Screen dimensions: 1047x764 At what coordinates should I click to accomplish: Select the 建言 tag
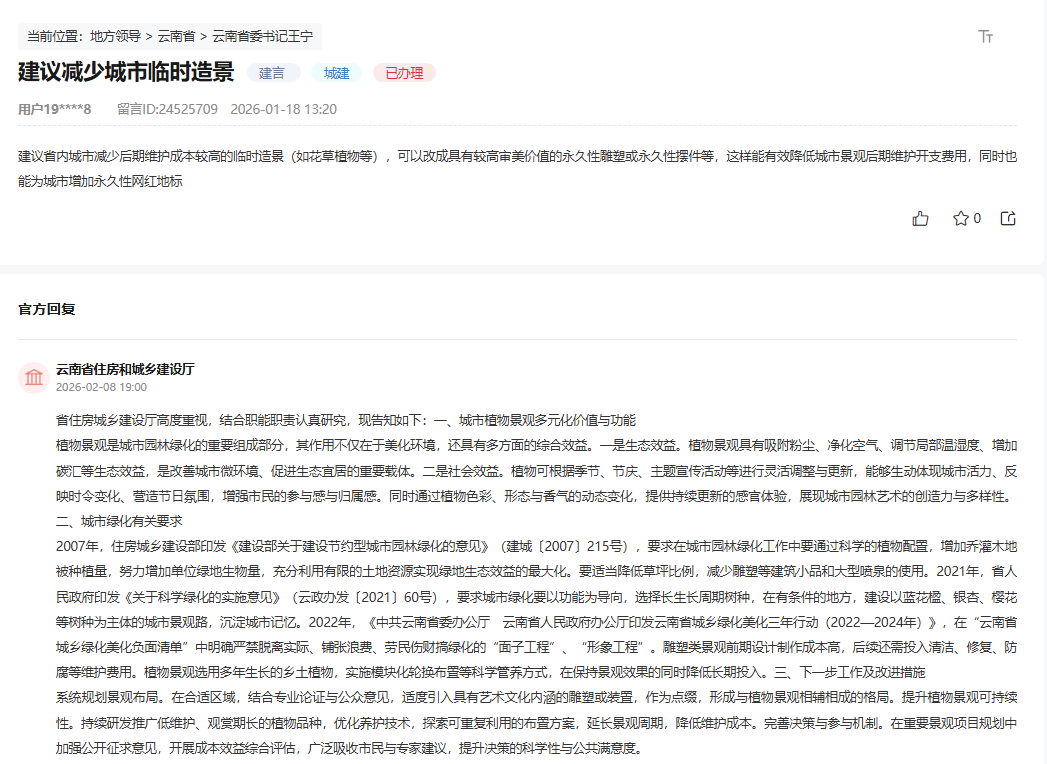(275, 72)
